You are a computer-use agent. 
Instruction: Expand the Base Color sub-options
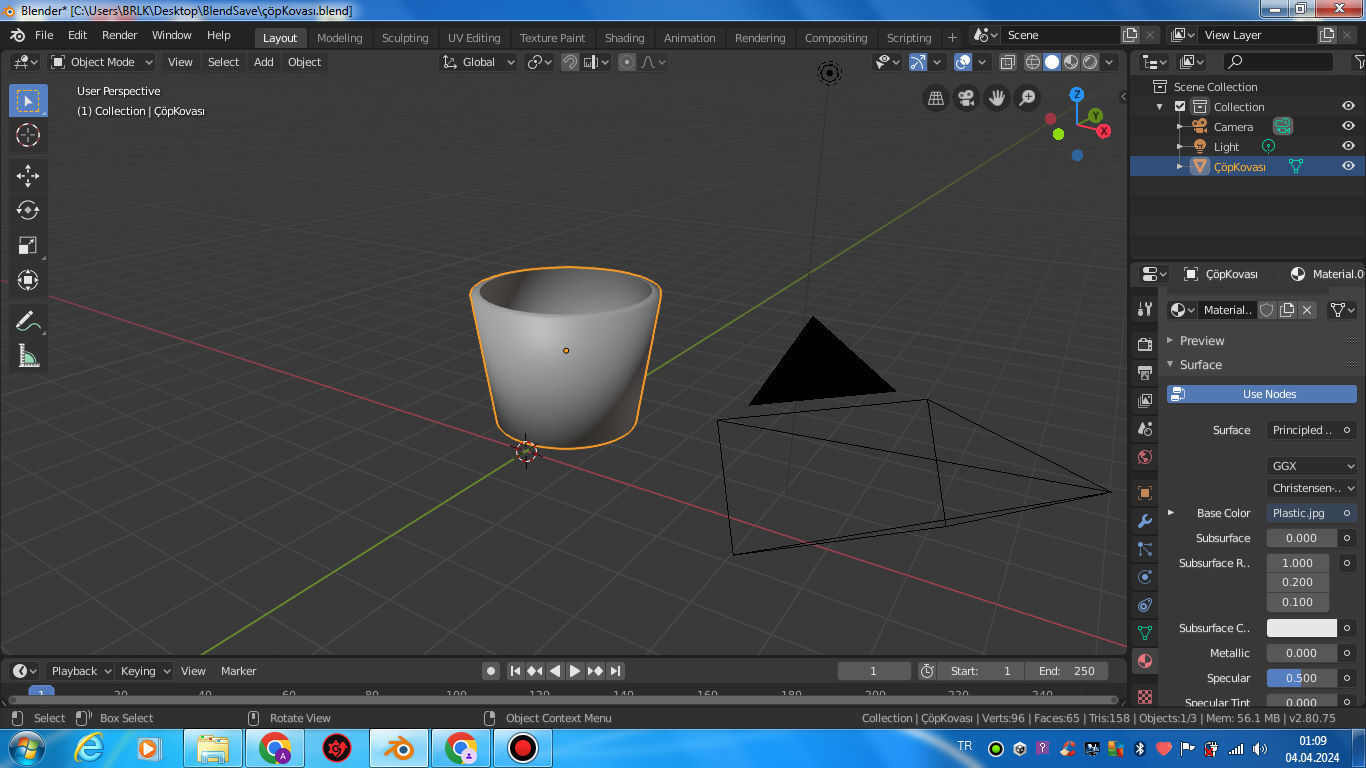pyautogui.click(x=1171, y=513)
